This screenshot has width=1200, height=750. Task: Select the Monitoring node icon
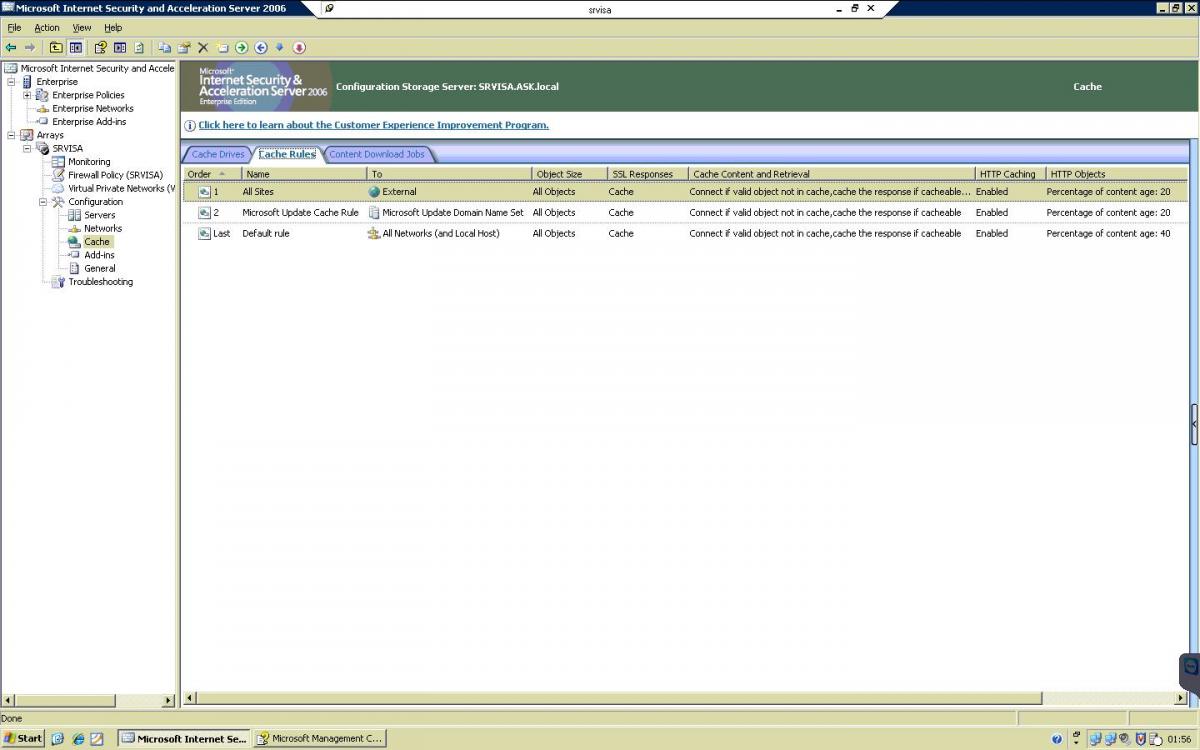[x=59, y=162]
